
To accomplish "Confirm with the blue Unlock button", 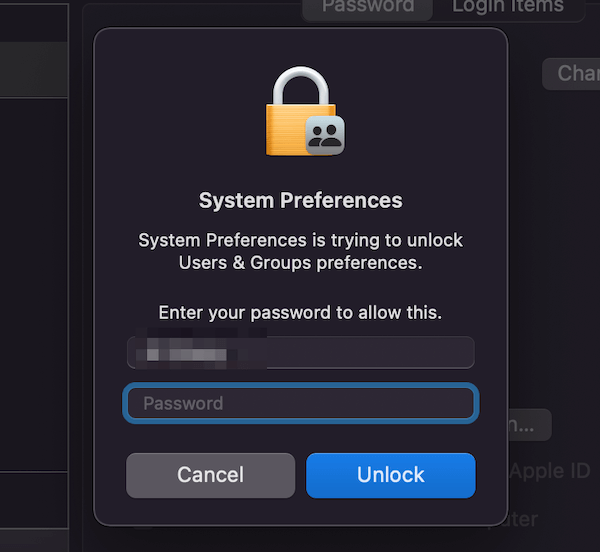I will pos(391,475).
